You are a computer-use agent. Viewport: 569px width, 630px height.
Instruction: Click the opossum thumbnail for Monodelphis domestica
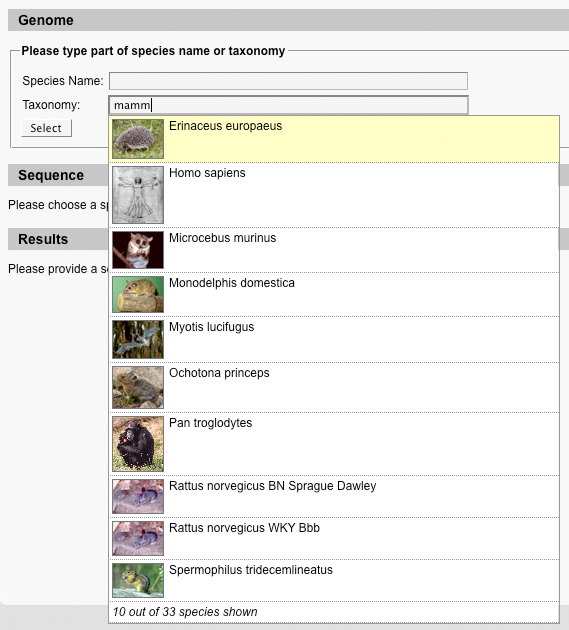[138, 295]
